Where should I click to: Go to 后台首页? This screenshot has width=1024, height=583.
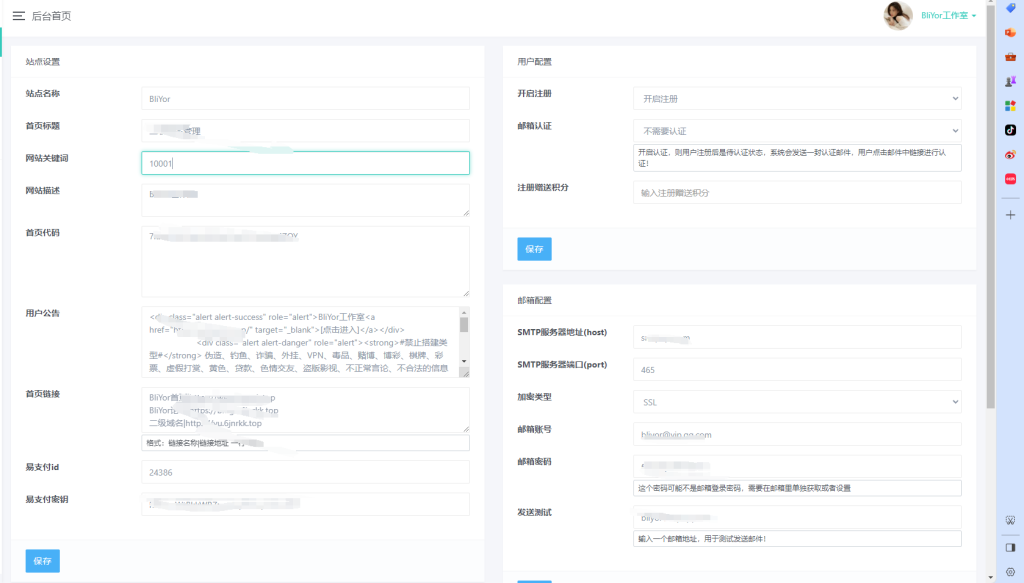51,16
